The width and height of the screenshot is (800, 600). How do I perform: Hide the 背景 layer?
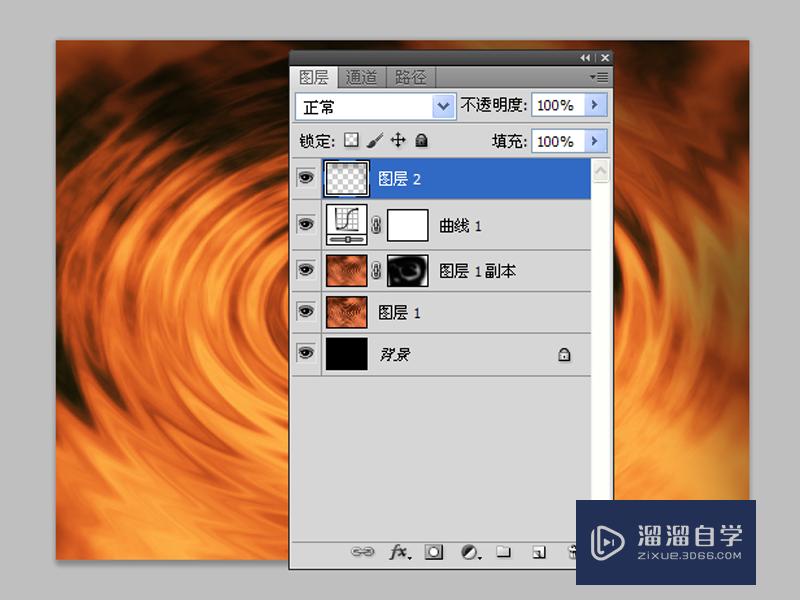(x=306, y=353)
